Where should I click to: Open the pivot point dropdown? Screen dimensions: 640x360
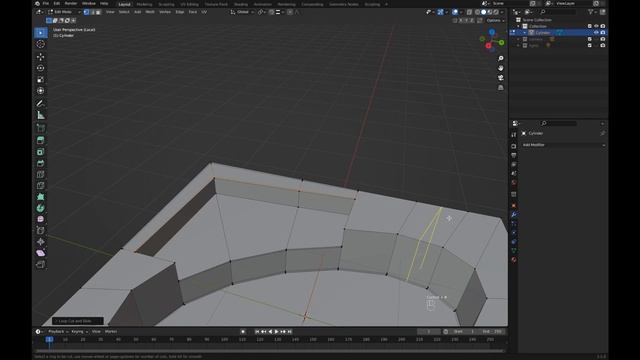tap(261, 12)
